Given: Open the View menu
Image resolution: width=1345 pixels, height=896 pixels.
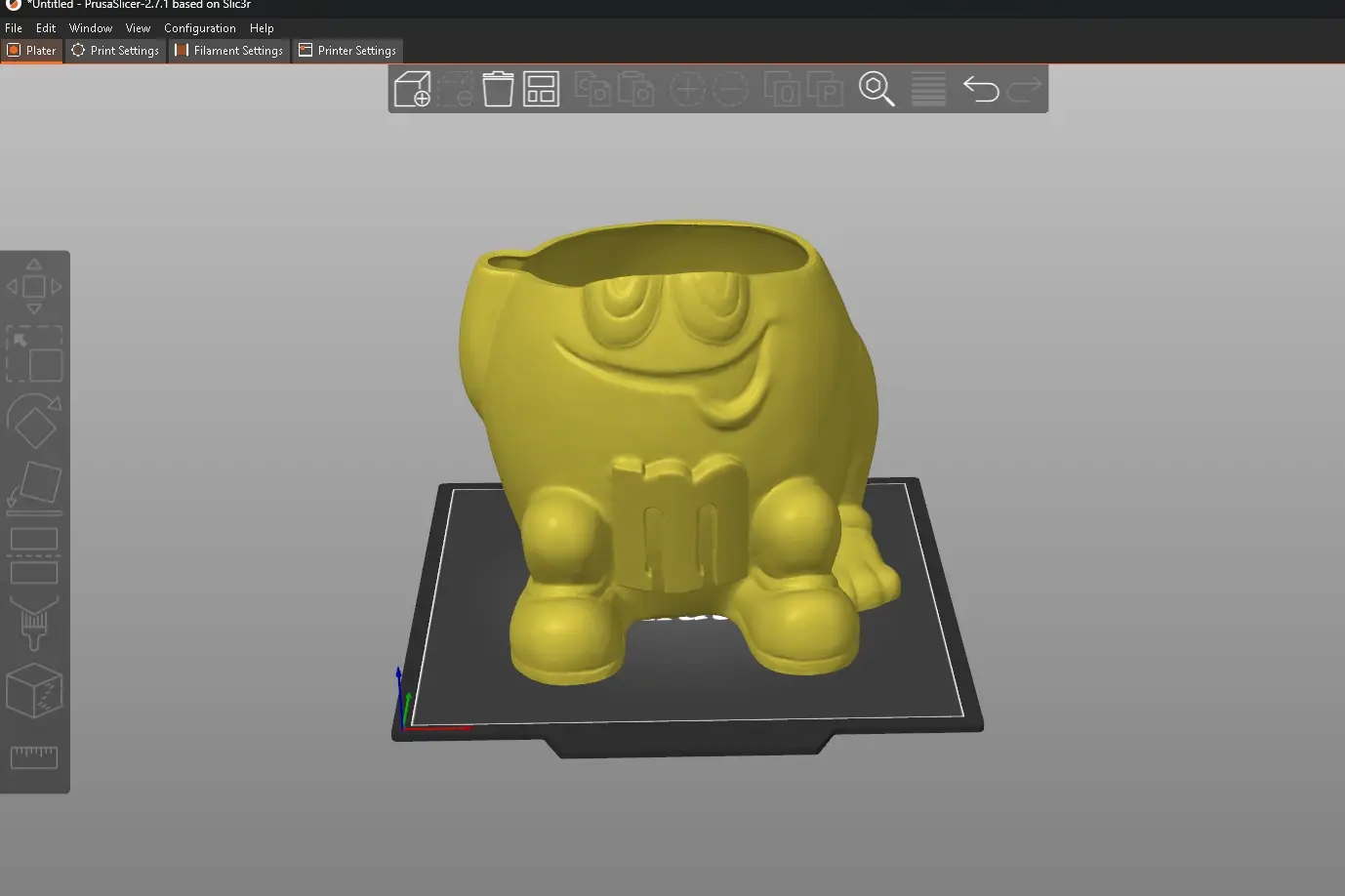Looking at the screenshot, I should click(139, 28).
